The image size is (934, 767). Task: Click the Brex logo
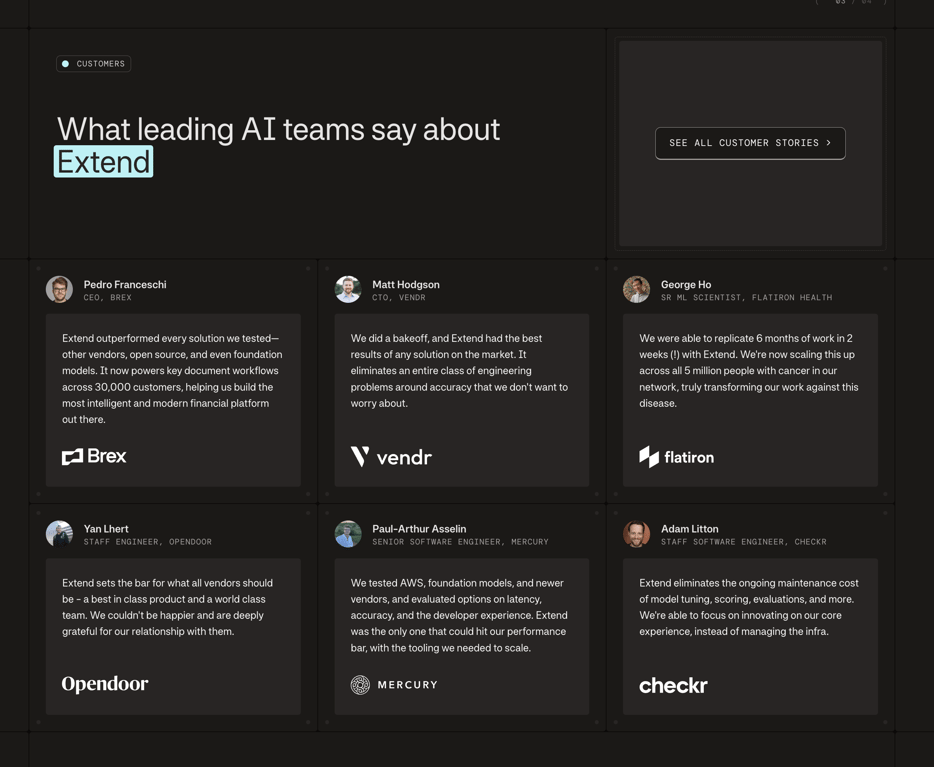(94, 457)
